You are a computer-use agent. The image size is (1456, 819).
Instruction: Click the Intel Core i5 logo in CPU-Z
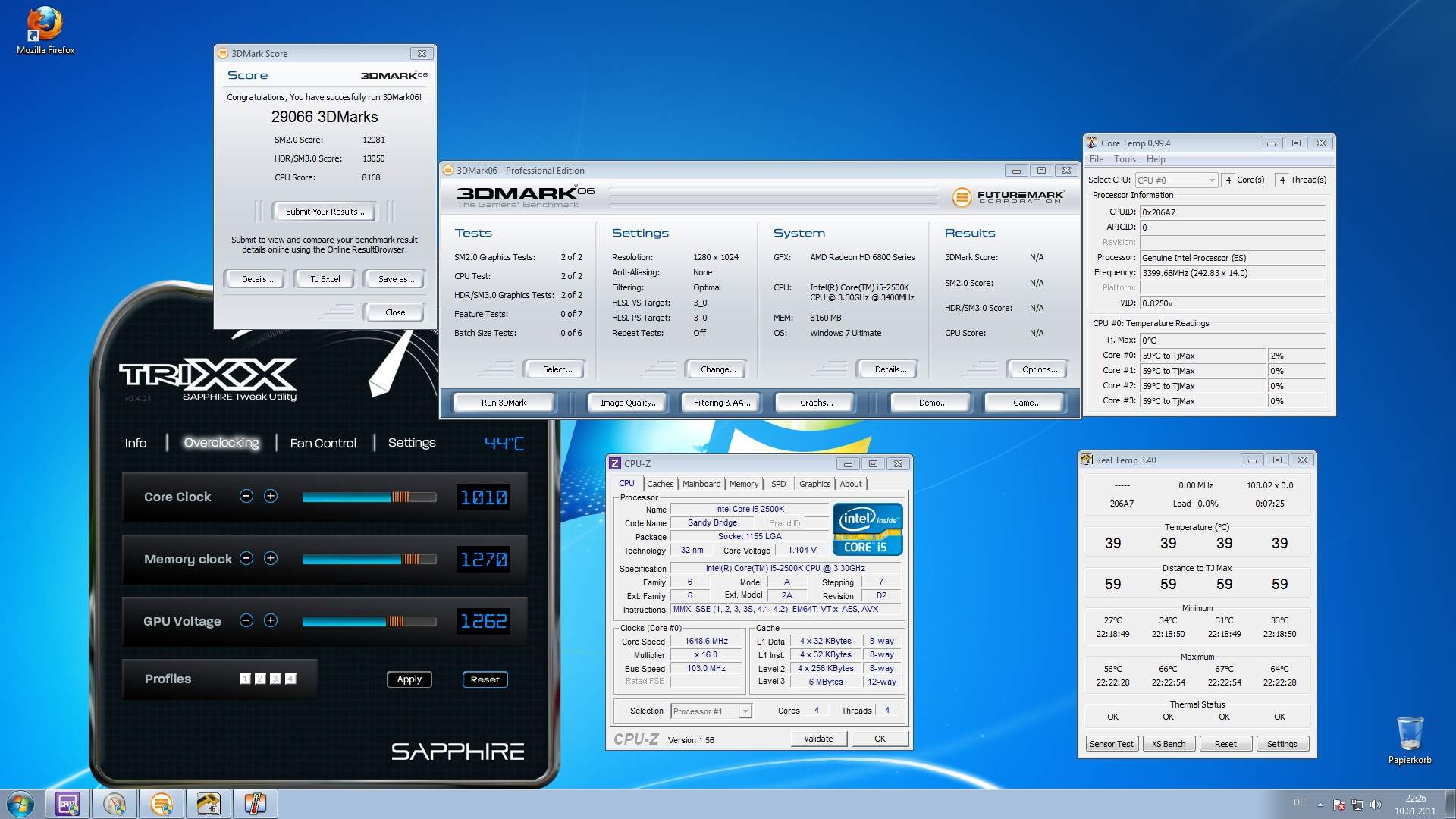[x=868, y=529]
